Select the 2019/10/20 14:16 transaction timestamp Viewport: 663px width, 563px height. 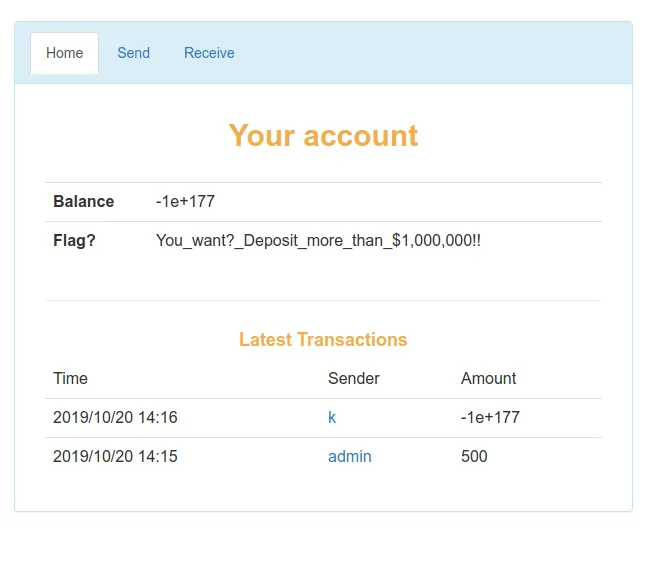pos(115,418)
